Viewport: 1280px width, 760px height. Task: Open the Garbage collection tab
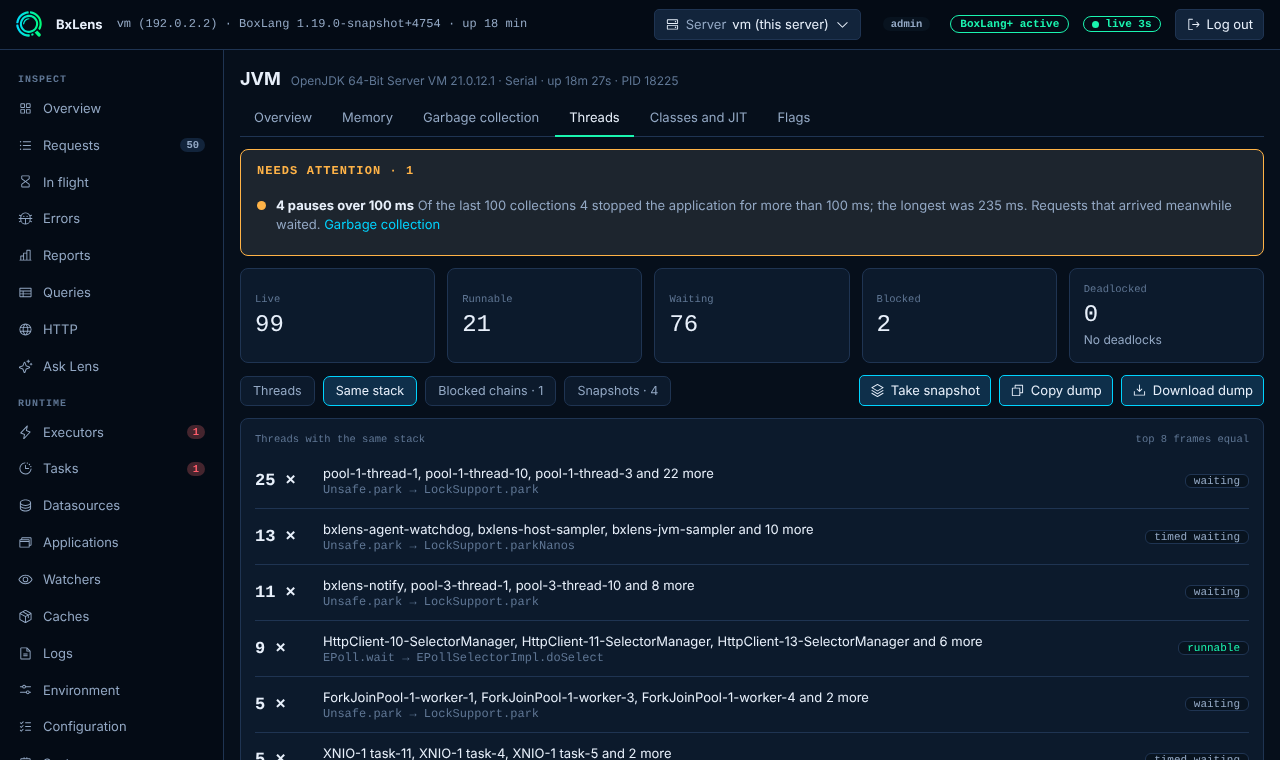coord(481,117)
